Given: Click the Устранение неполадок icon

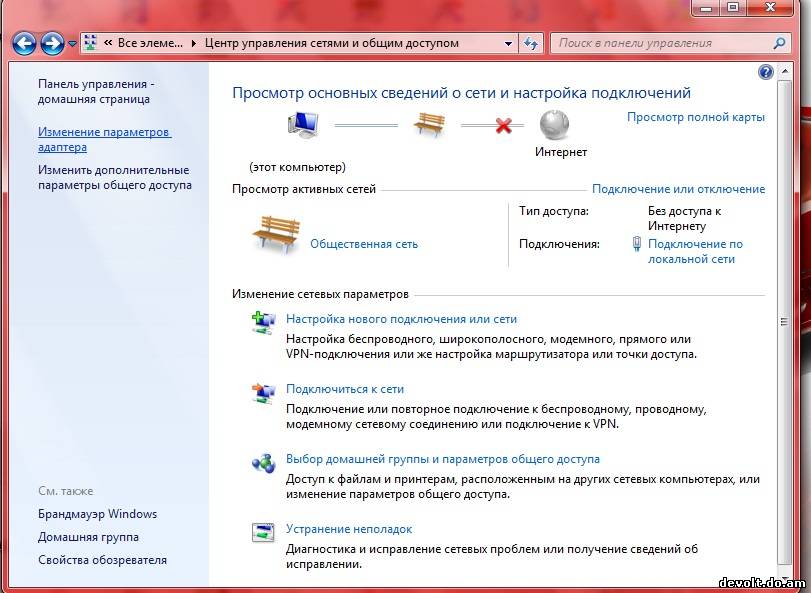Looking at the screenshot, I should click(x=263, y=533).
